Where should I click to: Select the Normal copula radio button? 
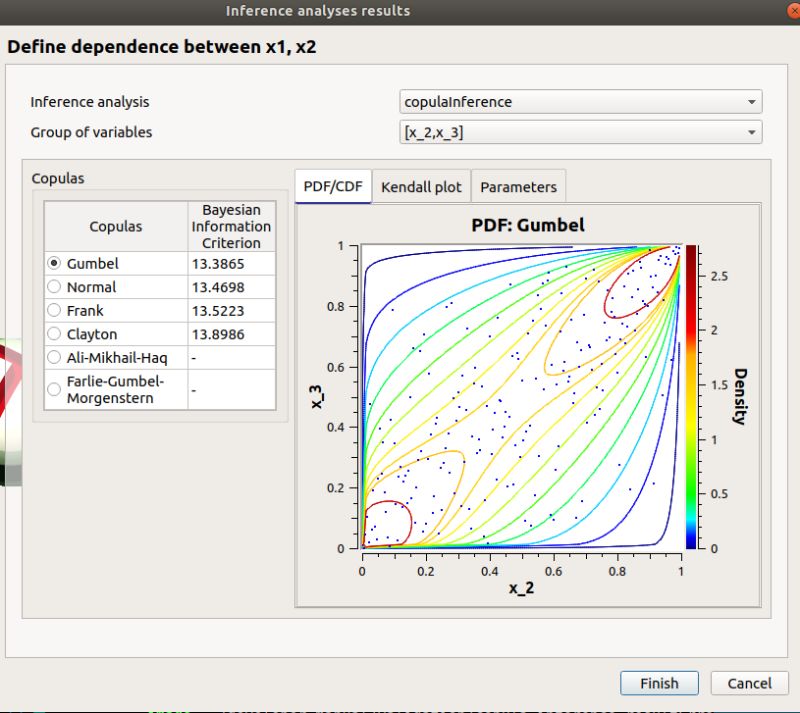53,287
